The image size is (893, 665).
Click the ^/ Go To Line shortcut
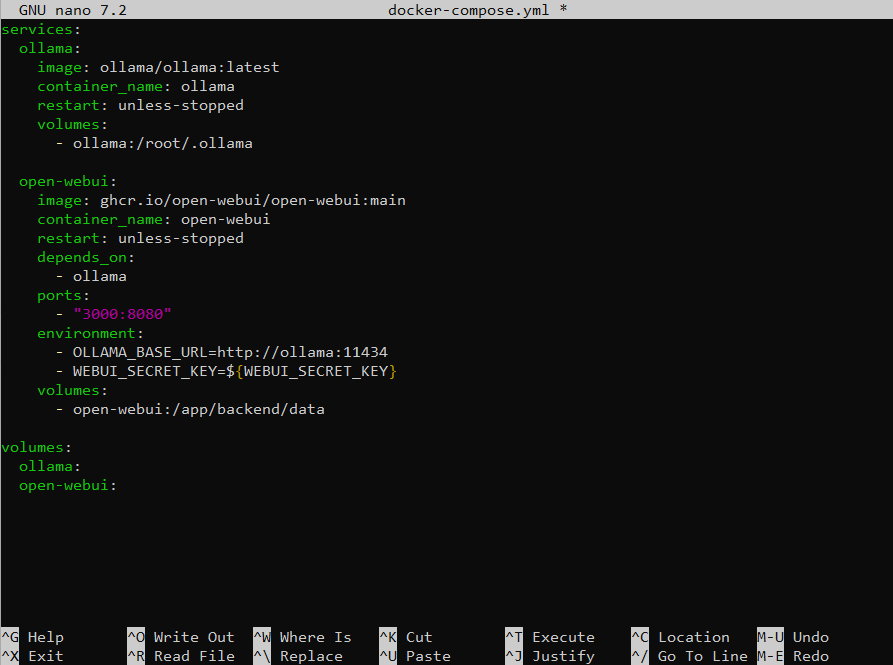pyautogui.click(x=689, y=656)
